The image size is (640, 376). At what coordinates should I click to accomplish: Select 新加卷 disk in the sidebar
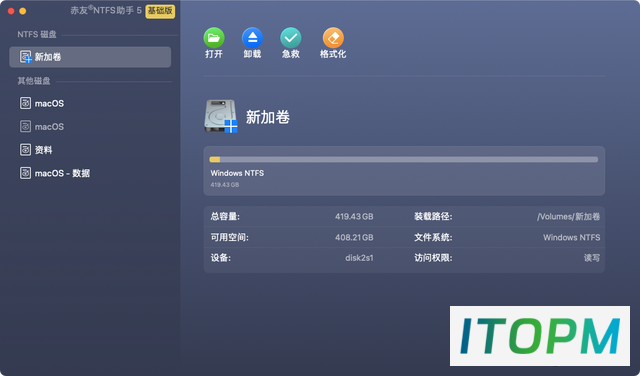click(90, 57)
